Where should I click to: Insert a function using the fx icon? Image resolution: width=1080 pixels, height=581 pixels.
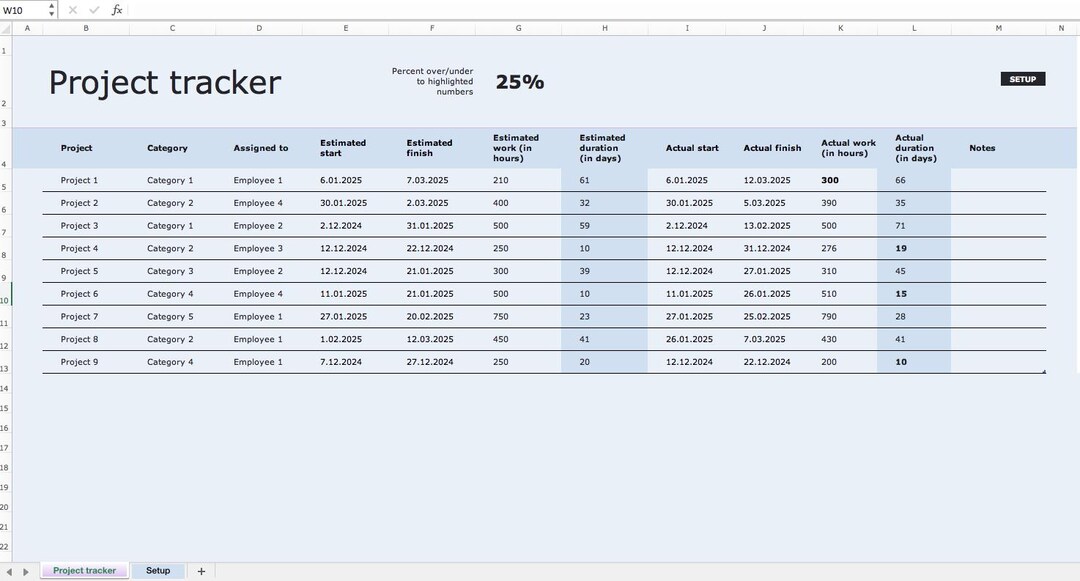(x=116, y=10)
